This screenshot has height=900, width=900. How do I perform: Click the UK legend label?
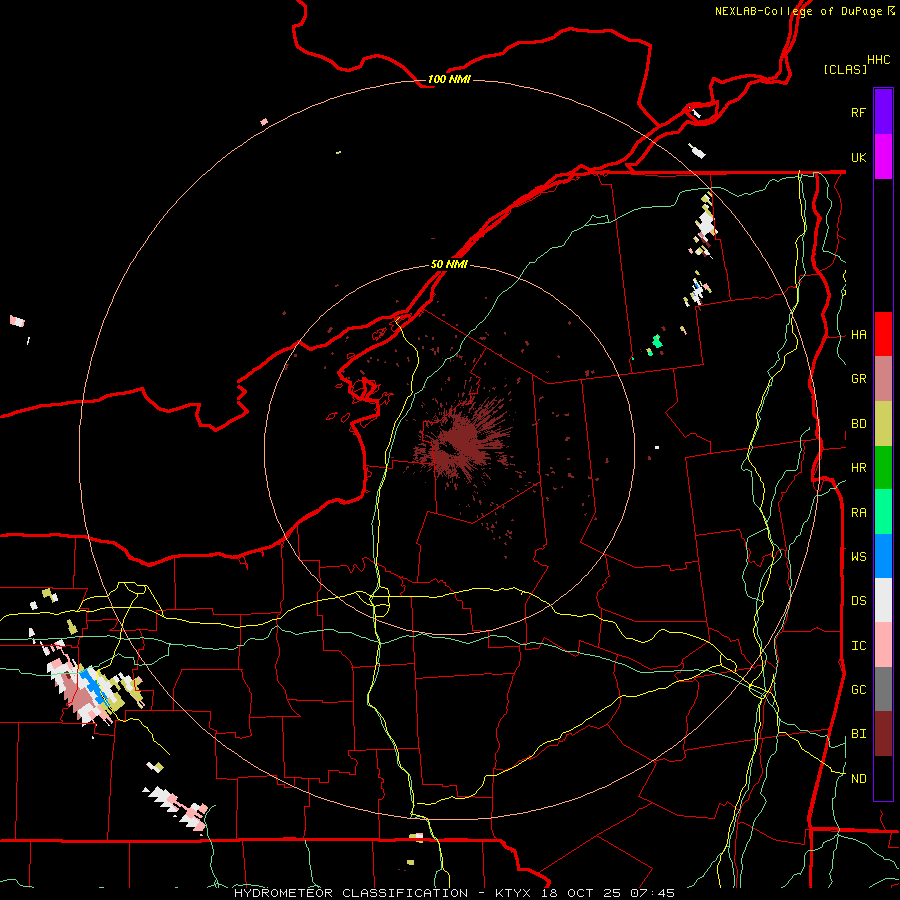858,157
